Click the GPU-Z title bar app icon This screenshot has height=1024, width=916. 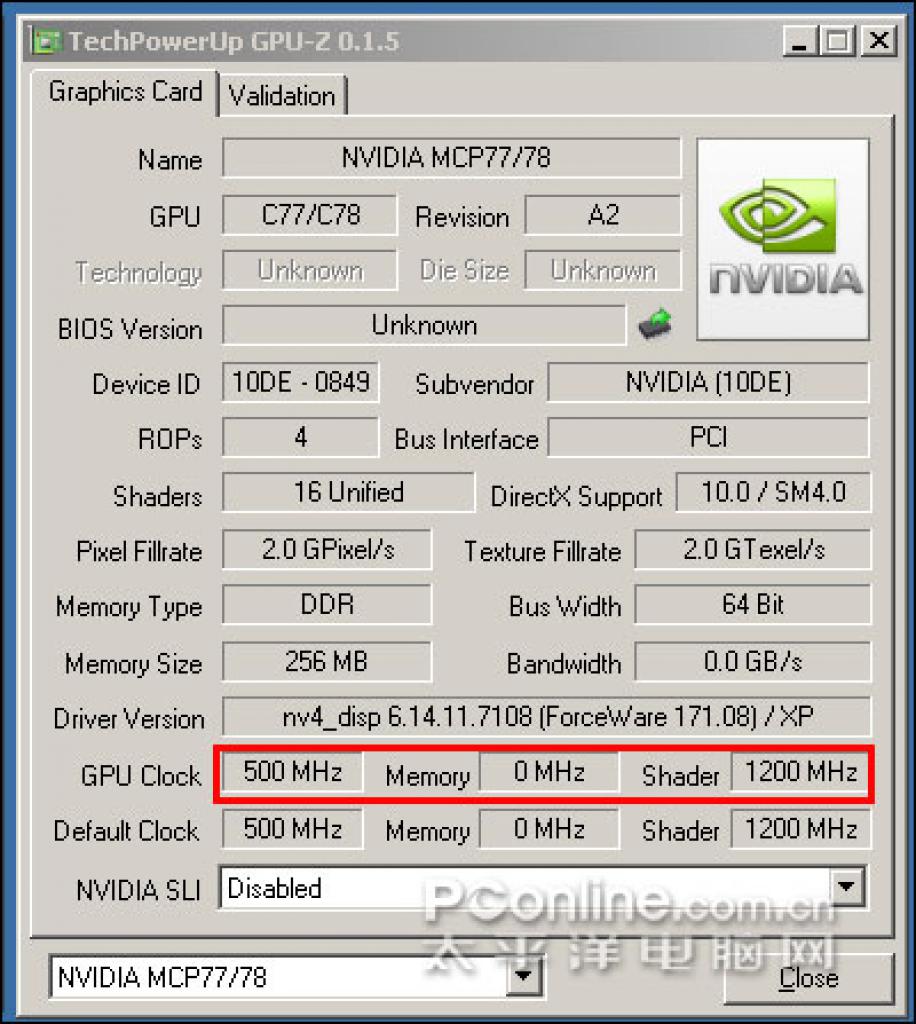pyautogui.click(x=46, y=41)
